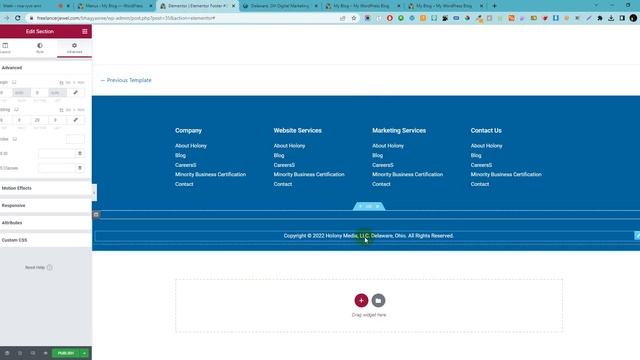
Task: Click About Holony under Company
Action: [191, 146]
